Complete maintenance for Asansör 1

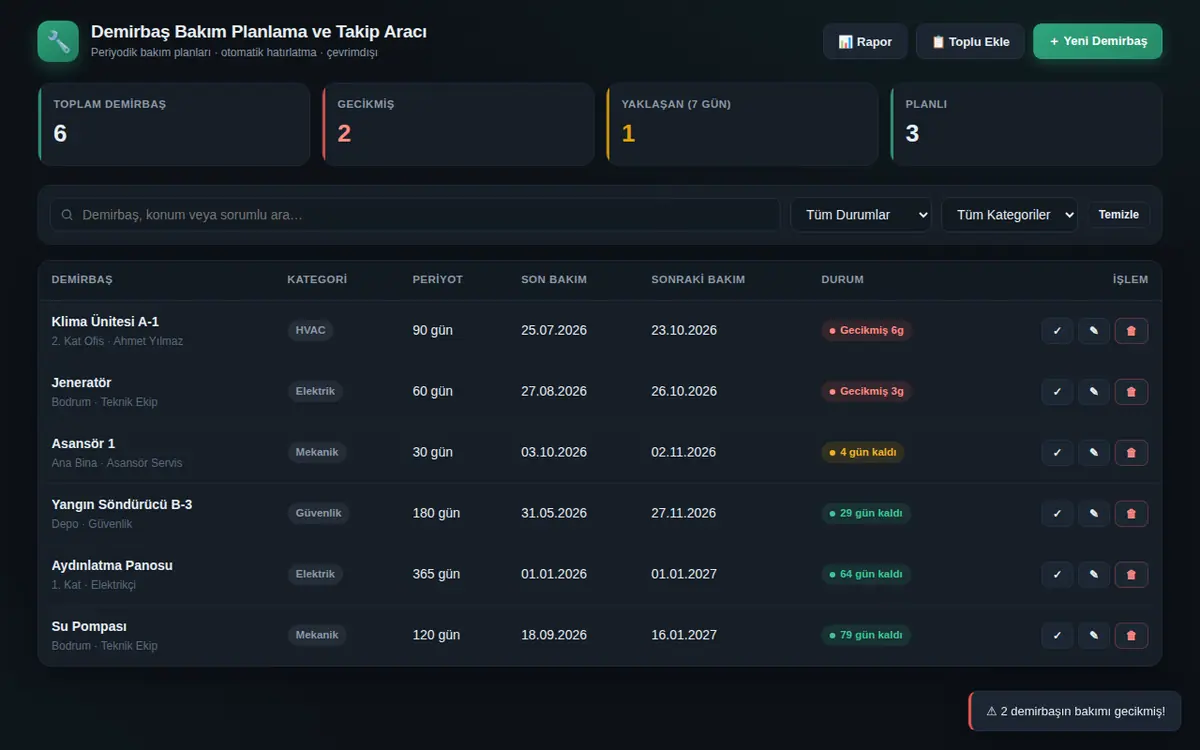[1057, 453]
